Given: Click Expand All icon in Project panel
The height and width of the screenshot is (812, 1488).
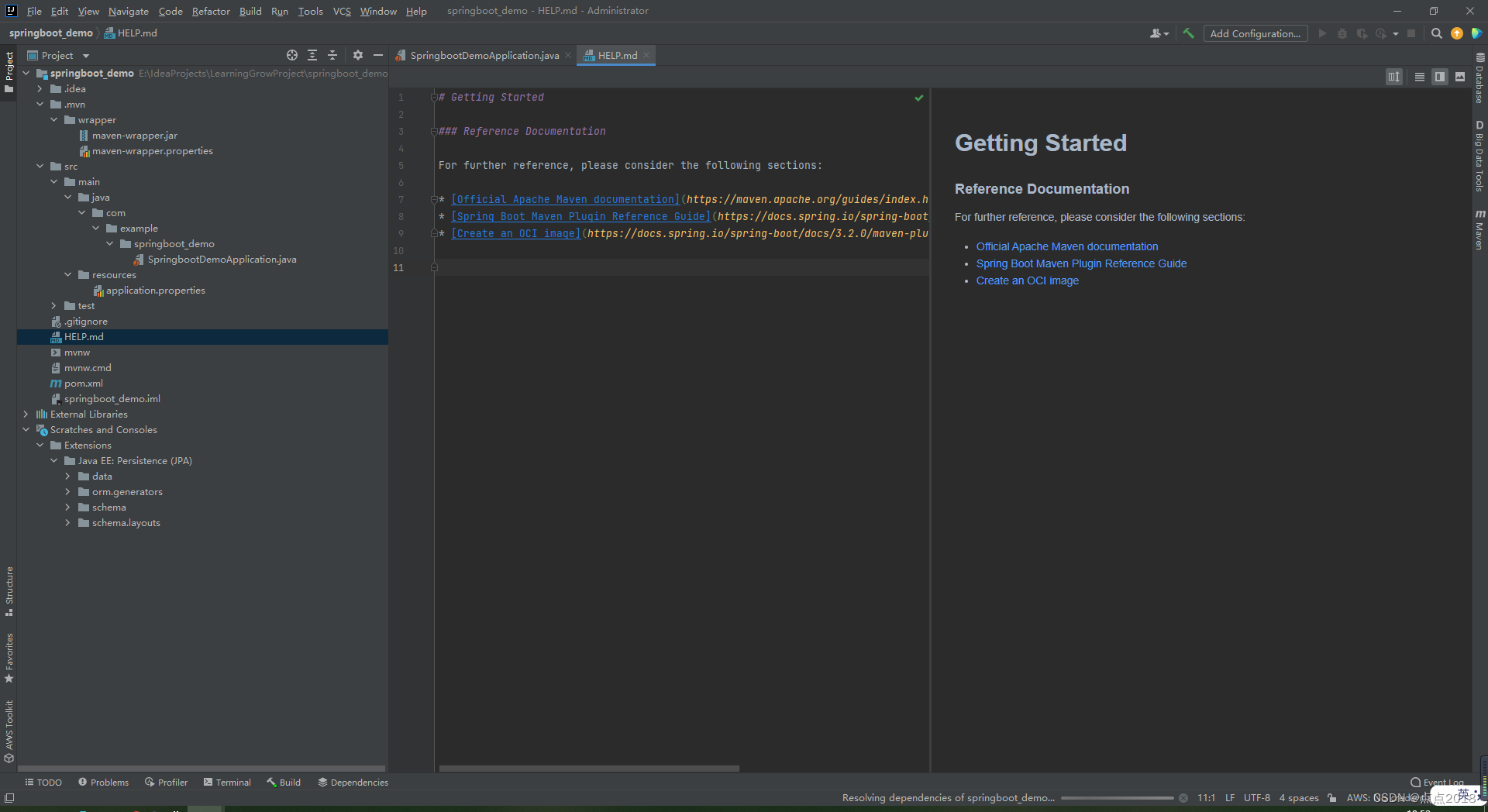Looking at the screenshot, I should (x=312, y=55).
